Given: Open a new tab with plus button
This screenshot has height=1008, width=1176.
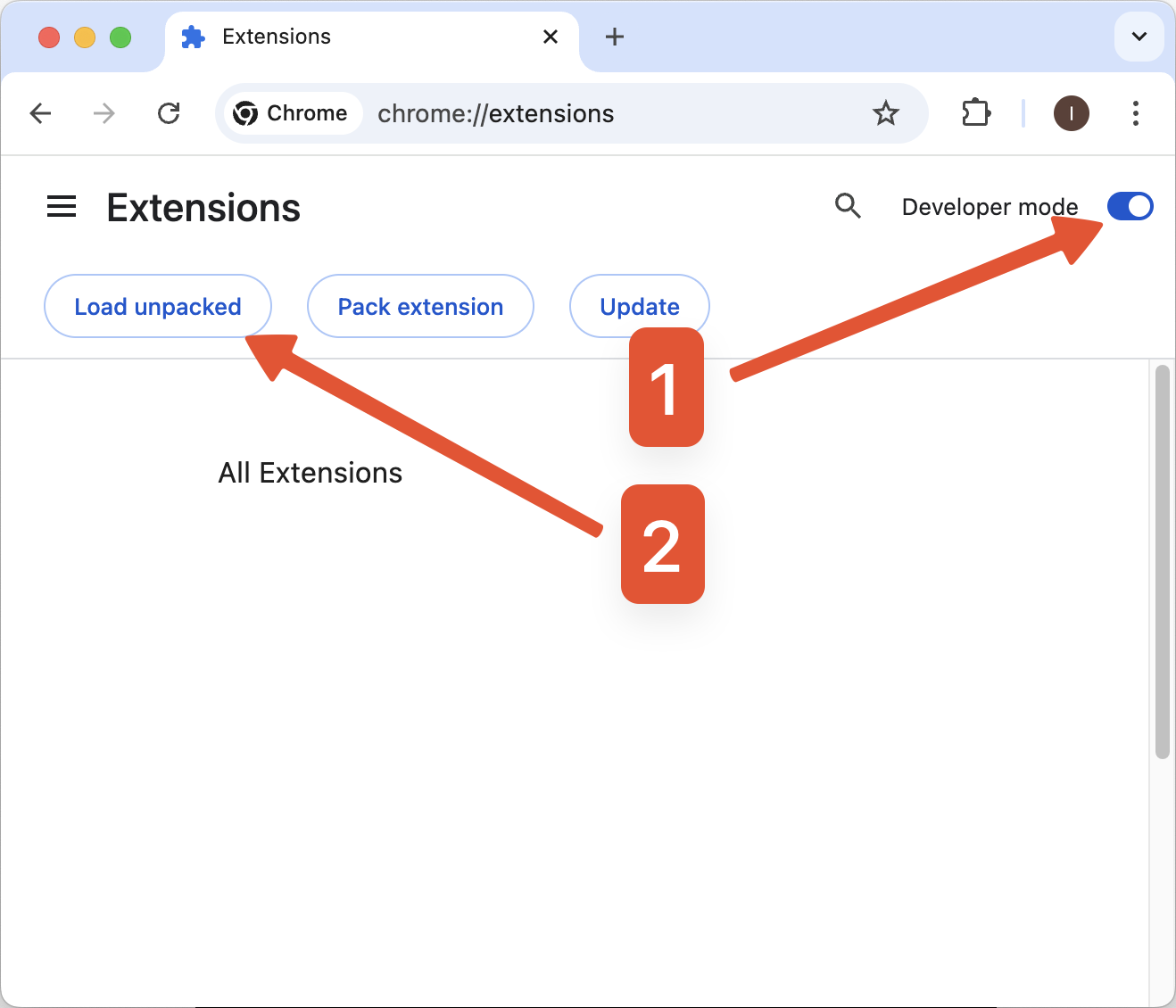Looking at the screenshot, I should click(x=614, y=37).
